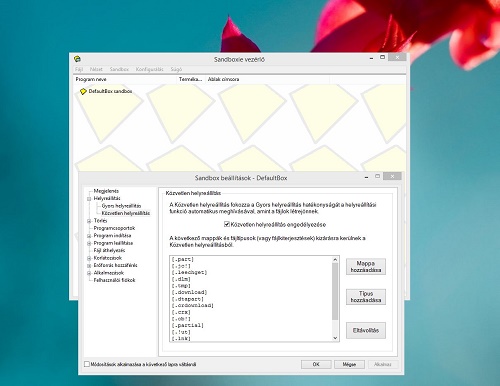Image resolution: width=500 pixels, height=386 pixels.
Task: Select the [.crdownload] entry in exclusion list
Action: click(x=192, y=305)
